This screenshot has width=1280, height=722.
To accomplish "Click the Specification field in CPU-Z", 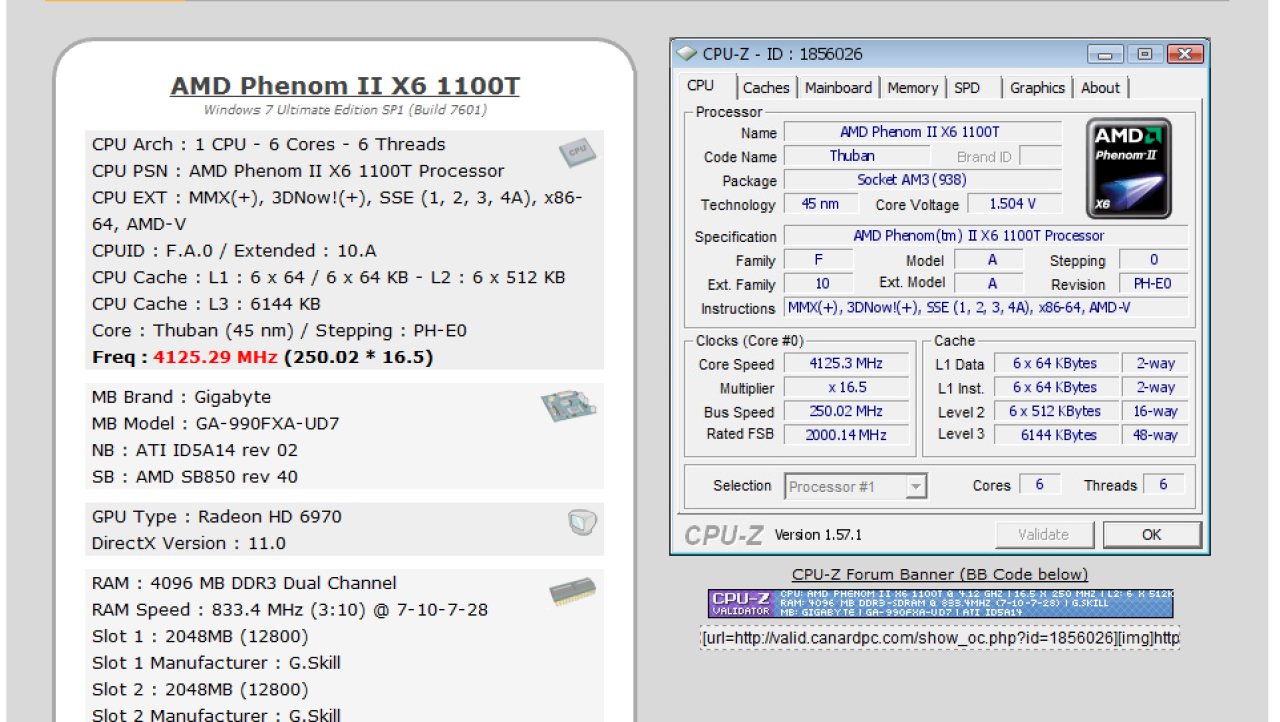I will pos(986,236).
